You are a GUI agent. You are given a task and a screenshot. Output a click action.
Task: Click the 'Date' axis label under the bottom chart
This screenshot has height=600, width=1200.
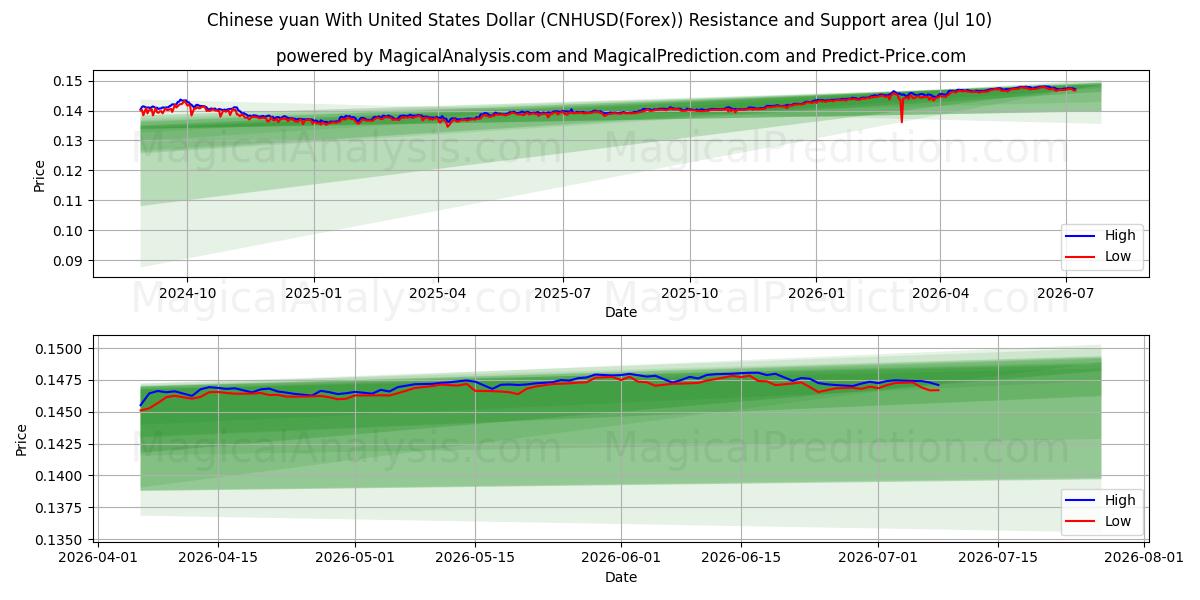click(621, 577)
